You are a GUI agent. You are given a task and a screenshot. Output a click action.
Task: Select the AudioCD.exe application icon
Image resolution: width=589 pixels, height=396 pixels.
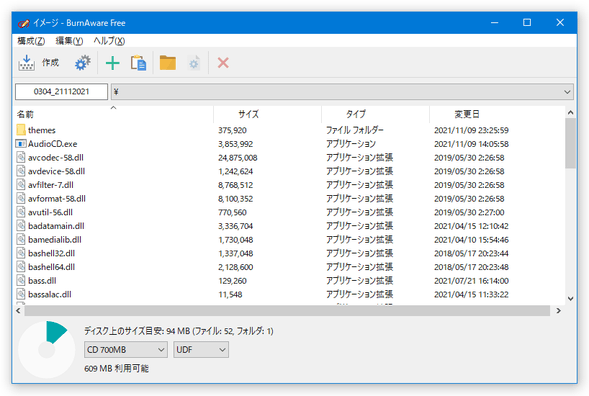(x=21, y=144)
